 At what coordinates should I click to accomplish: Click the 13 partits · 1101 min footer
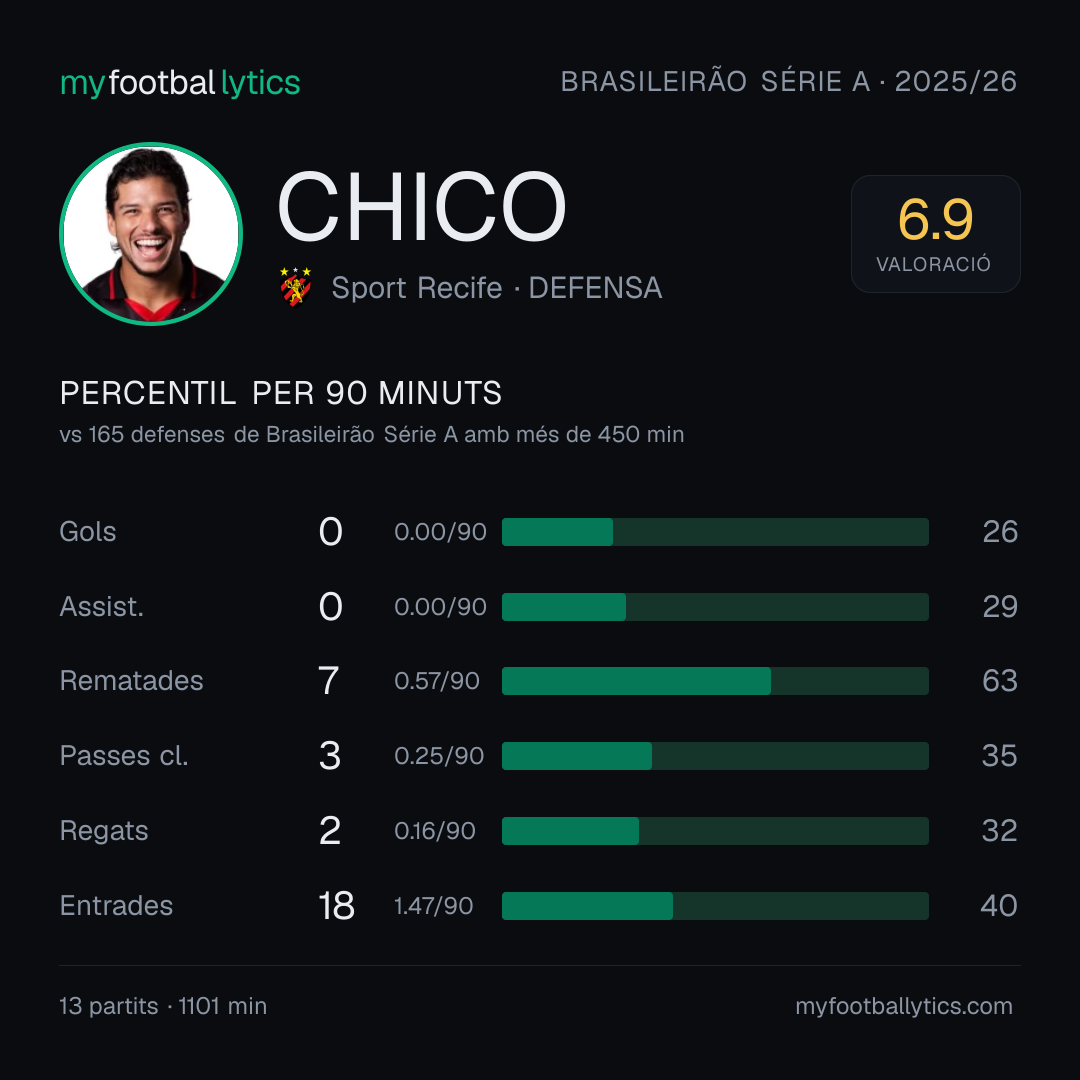(163, 1006)
